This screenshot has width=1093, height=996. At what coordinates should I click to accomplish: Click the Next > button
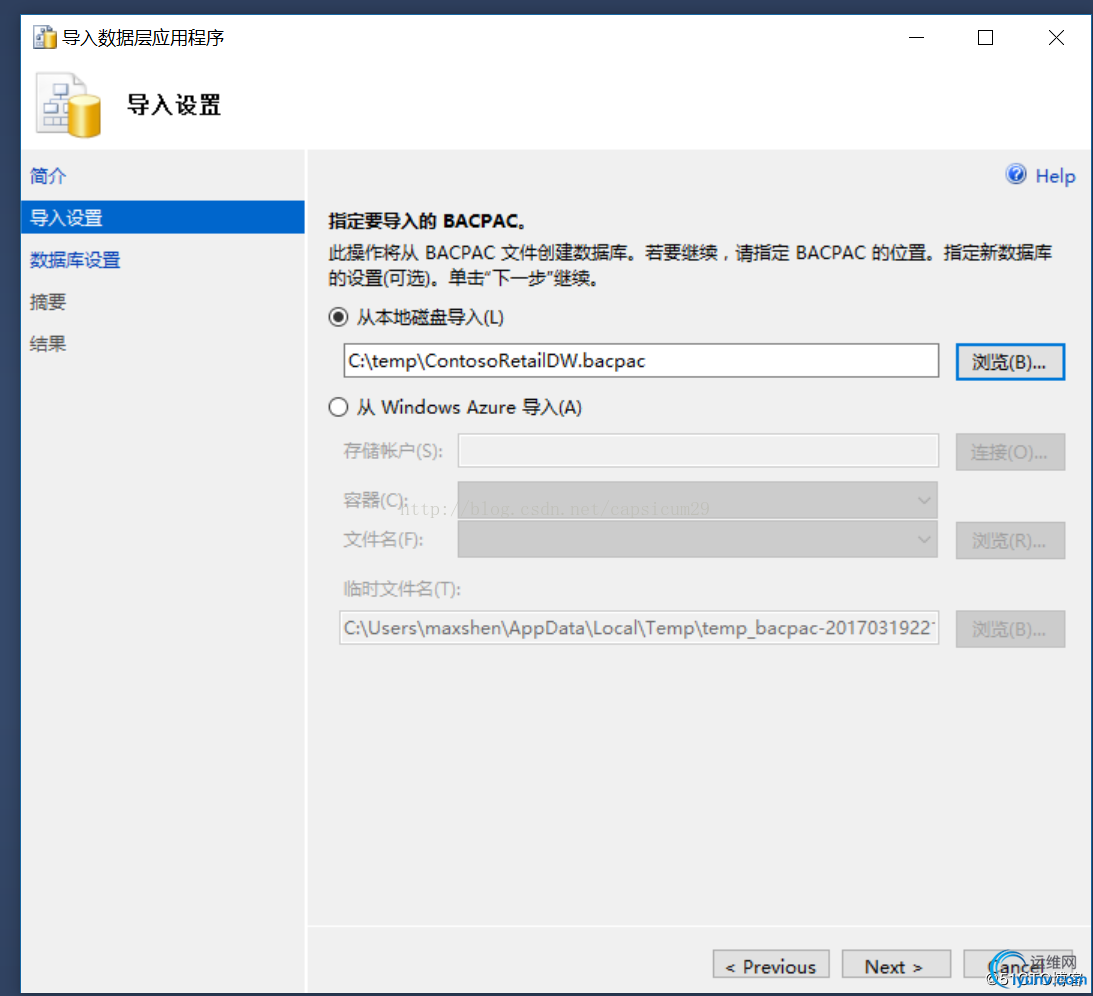click(x=896, y=966)
